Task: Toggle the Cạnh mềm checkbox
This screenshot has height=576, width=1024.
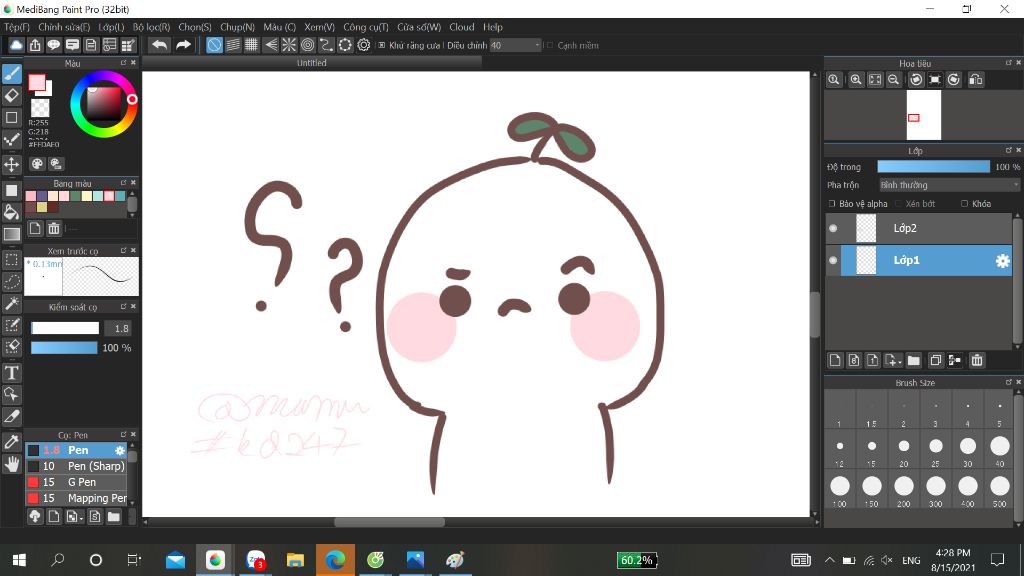Action: point(550,45)
